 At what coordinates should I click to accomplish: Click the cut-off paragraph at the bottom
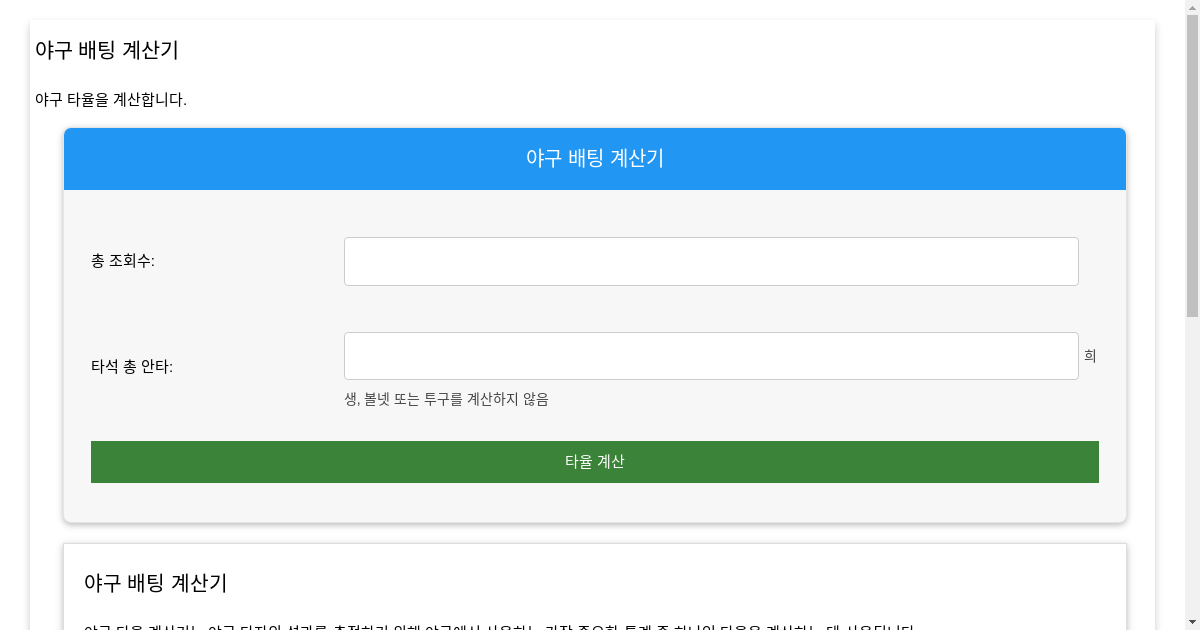pos(500,626)
